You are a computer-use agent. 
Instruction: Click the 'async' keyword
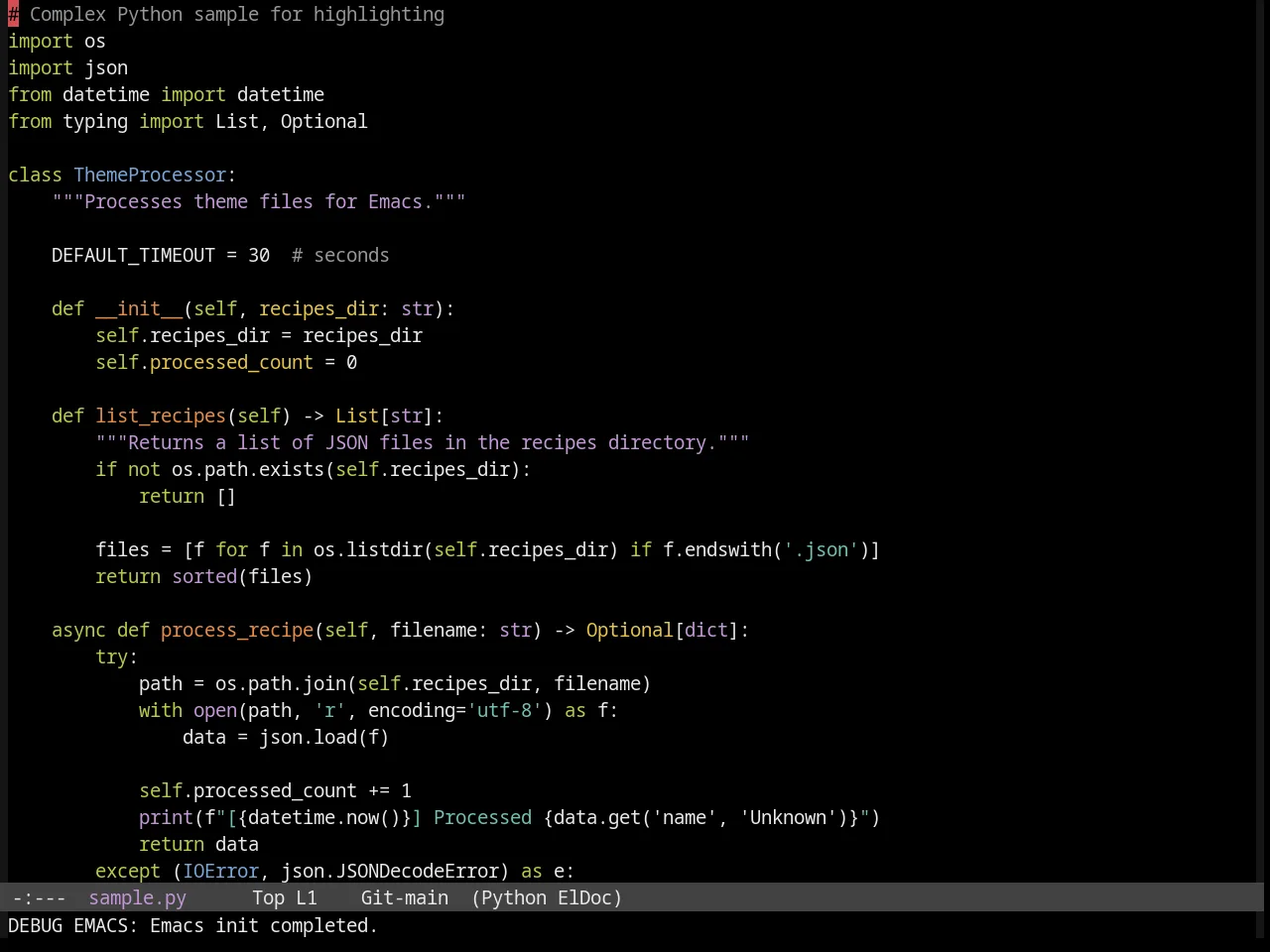[x=78, y=630]
